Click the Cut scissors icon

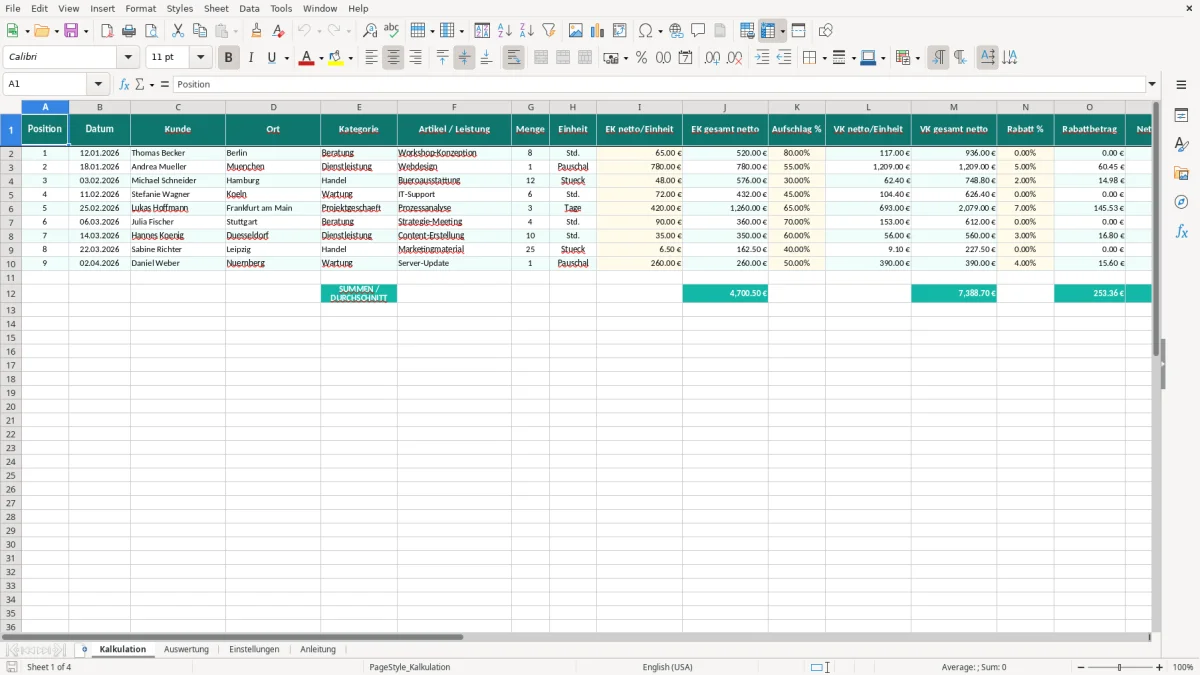coord(178,31)
